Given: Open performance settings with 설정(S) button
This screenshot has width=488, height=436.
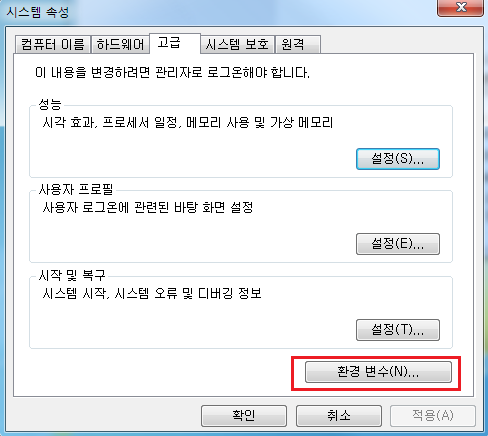Looking at the screenshot, I should tap(398, 159).
